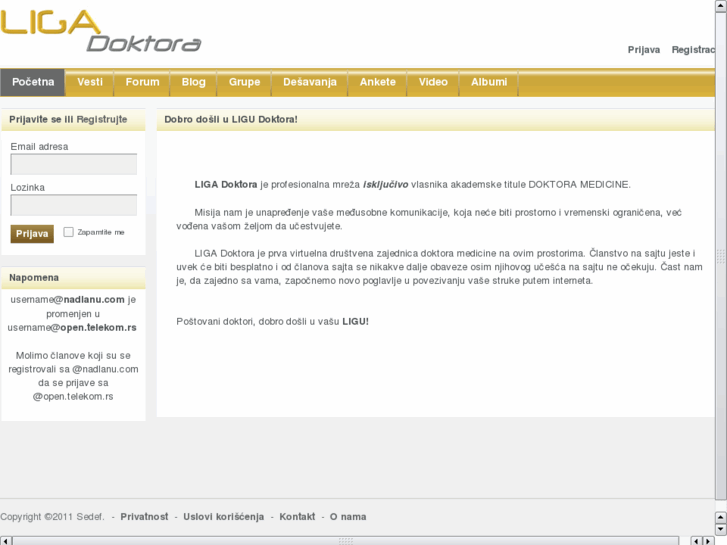The image size is (727, 545).
Task: Click the 'Copyright ©2011 Sedef.' text
Action: 52,517
